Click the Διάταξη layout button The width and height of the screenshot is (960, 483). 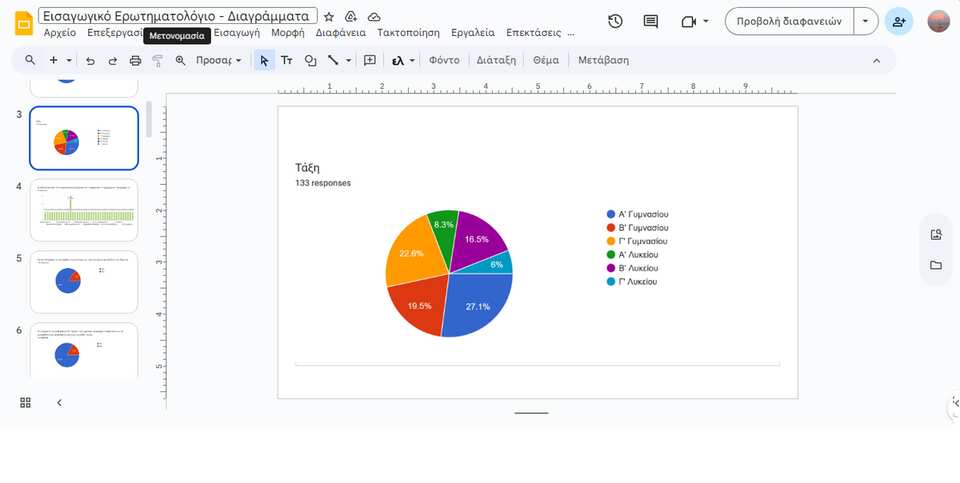[x=496, y=61]
